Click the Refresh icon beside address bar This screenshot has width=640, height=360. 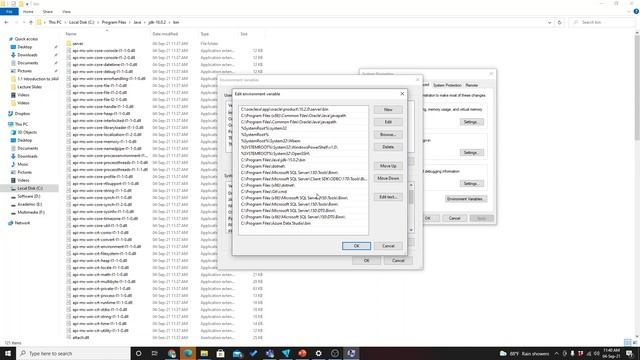[560, 22]
